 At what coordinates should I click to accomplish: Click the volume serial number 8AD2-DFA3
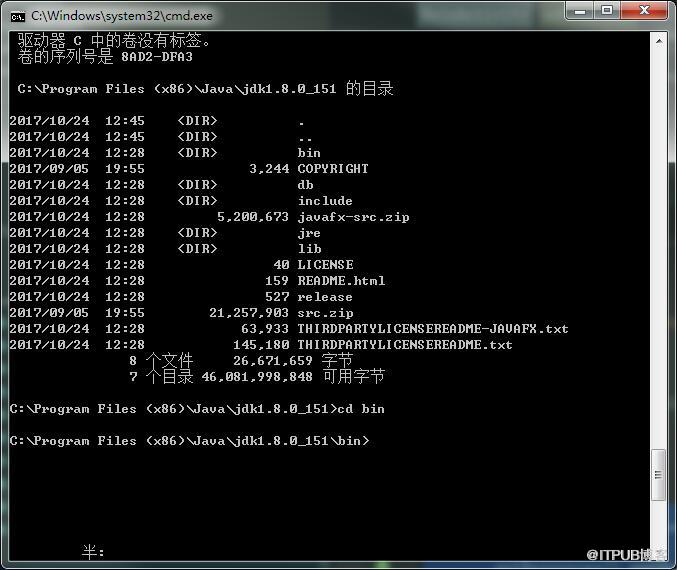tap(157, 57)
